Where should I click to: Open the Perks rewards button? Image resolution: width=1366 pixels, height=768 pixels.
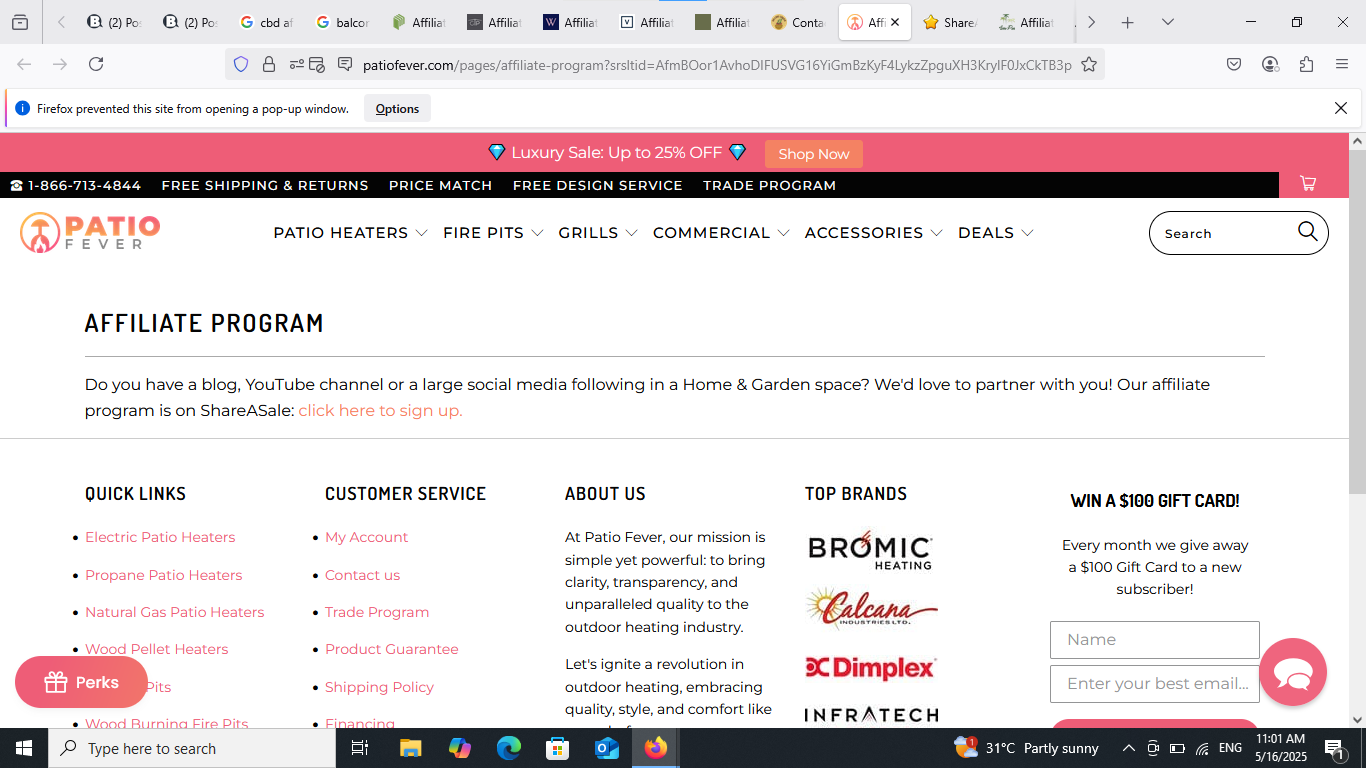(x=81, y=682)
